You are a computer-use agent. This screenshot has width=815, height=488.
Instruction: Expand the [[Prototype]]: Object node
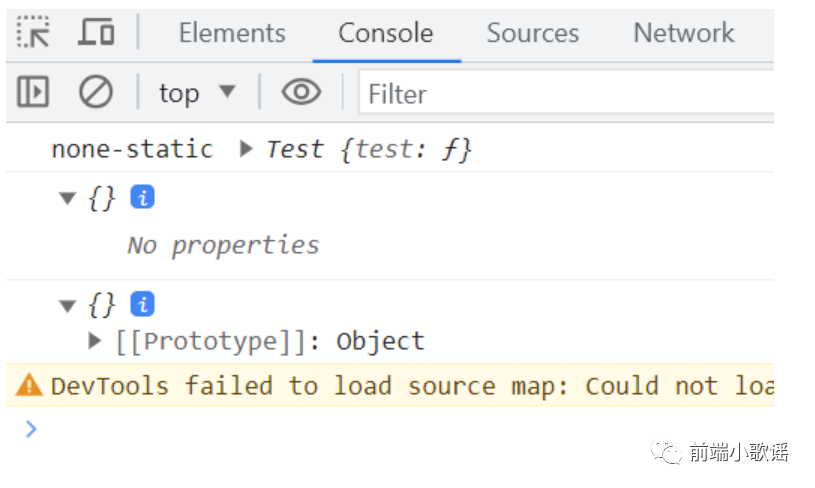pyautogui.click(x=95, y=341)
